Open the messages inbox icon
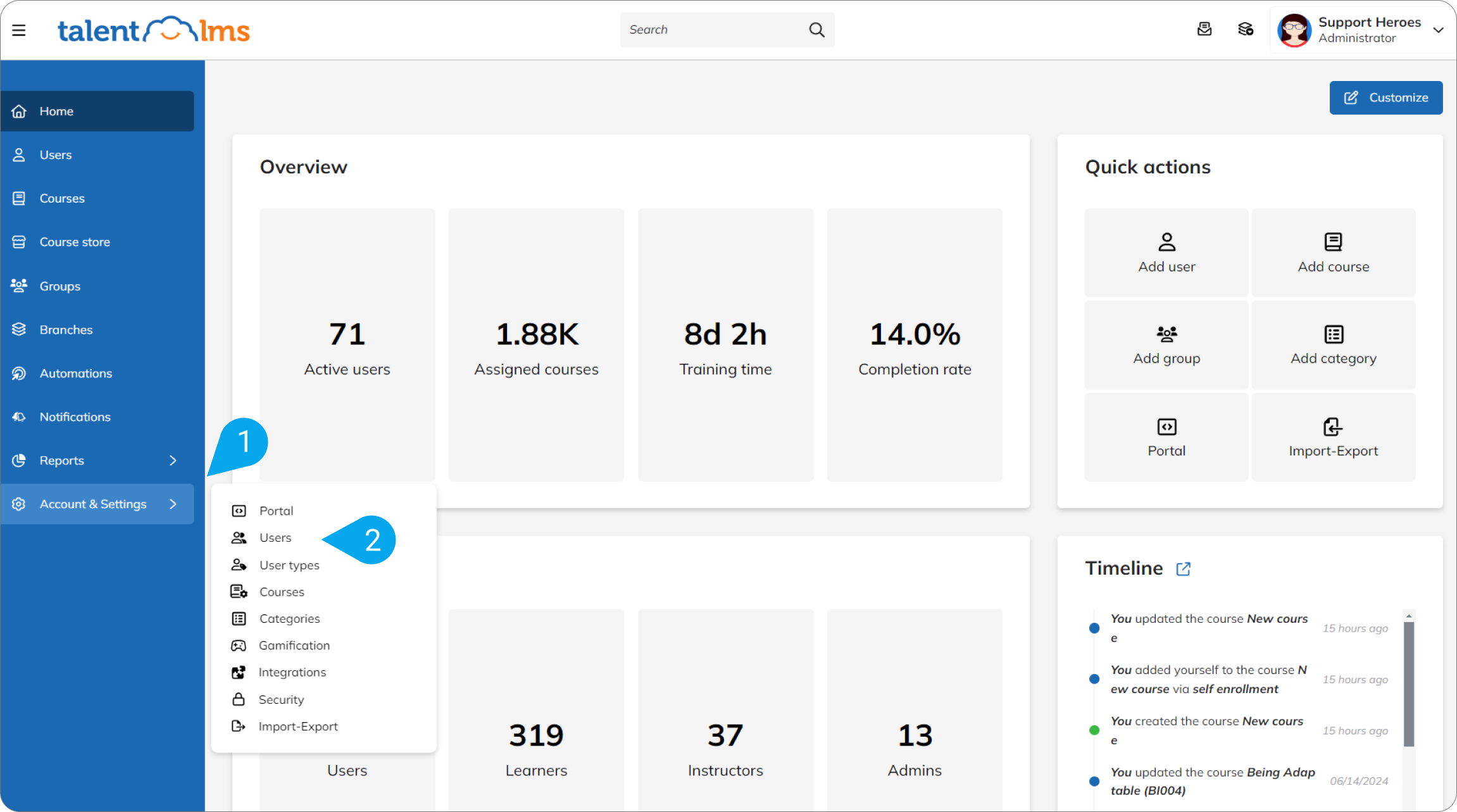The height and width of the screenshot is (812, 1457). [x=1204, y=29]
